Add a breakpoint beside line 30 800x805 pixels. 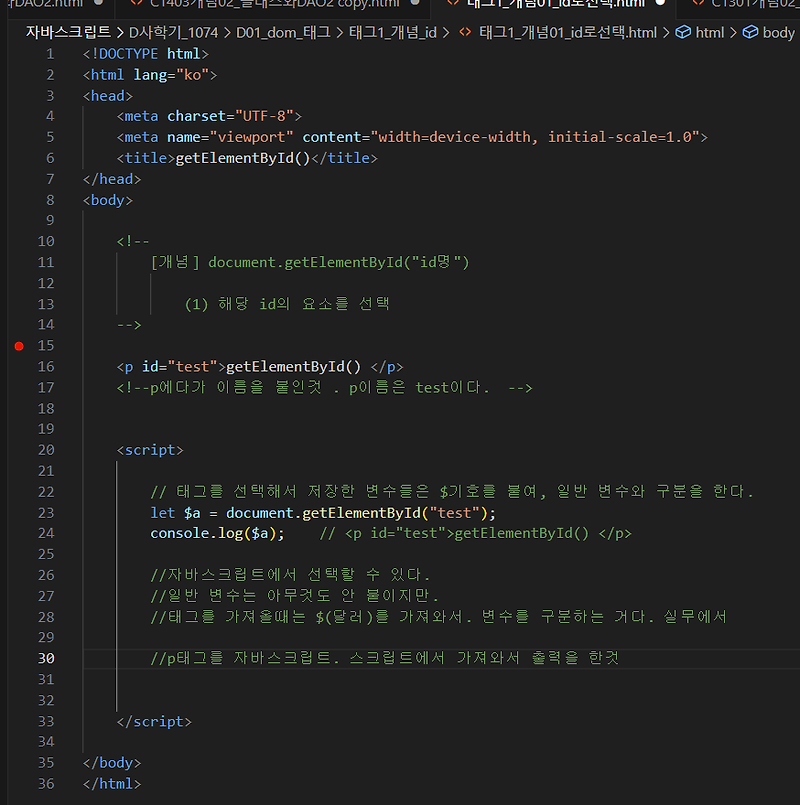(18, 658)
